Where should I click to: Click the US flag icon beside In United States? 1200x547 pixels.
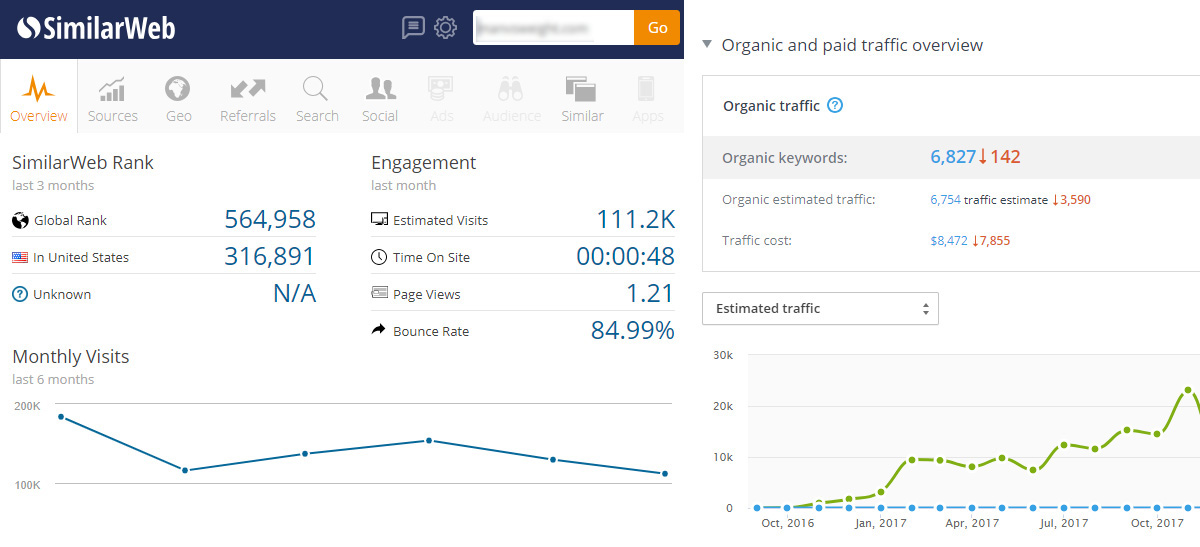coord(19,257)
